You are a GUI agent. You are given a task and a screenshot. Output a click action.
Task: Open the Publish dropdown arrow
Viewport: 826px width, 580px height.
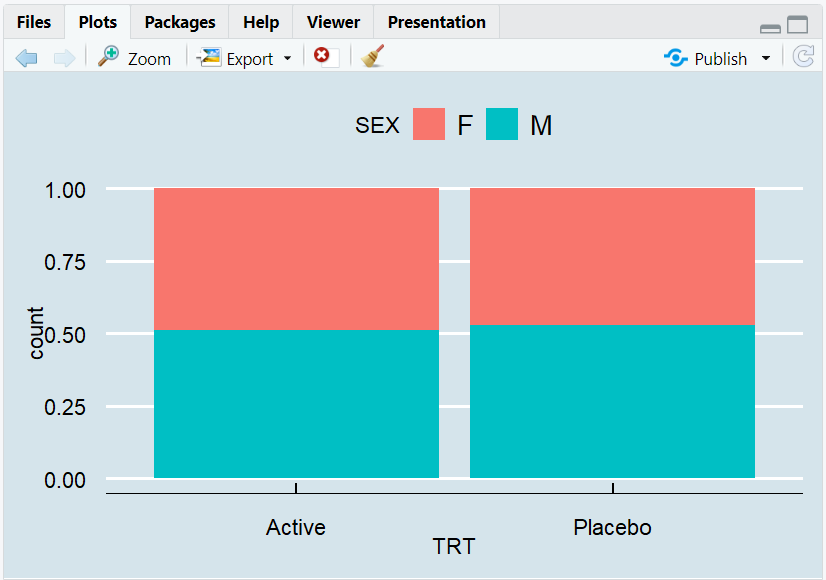(x=765, y=58)
